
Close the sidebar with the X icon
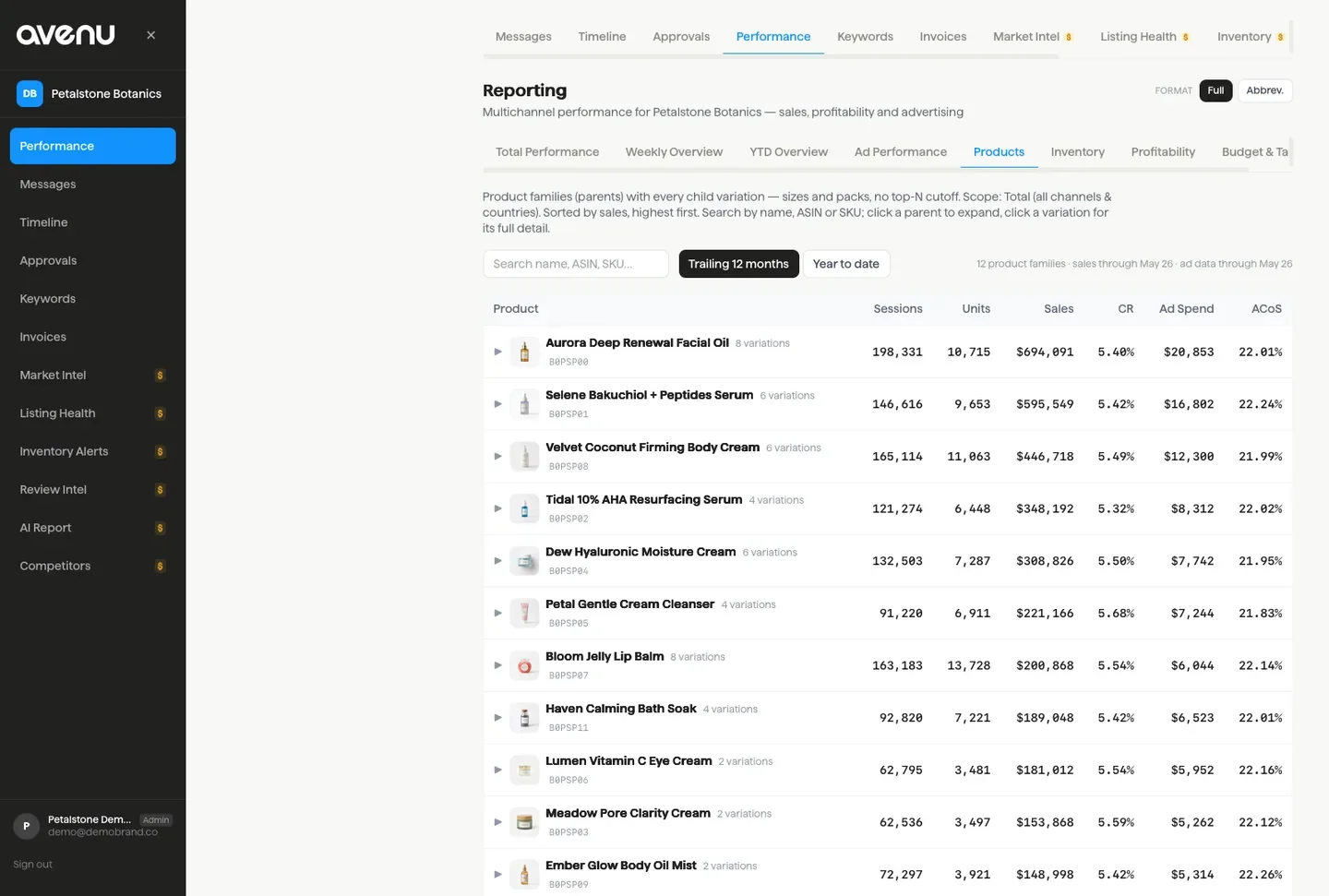click(150, 35)
